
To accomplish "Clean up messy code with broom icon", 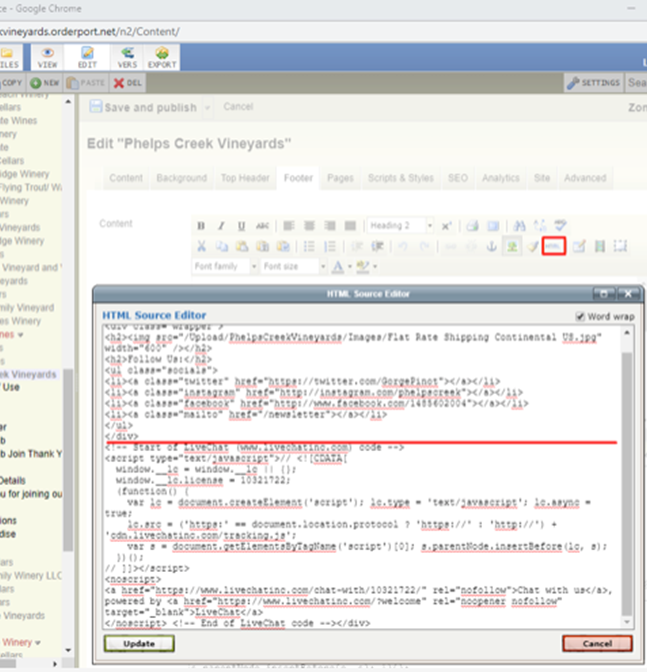I will coord(533,246).
